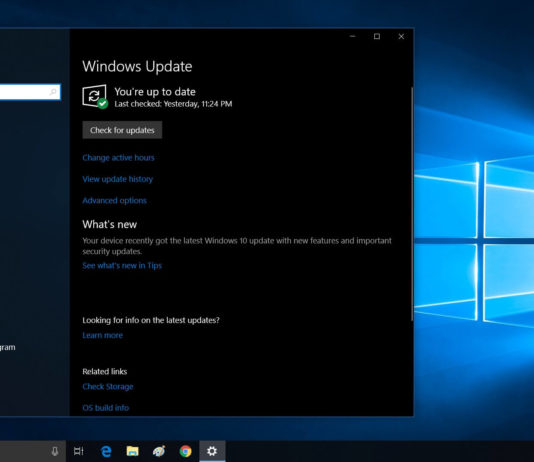The width and height of the screenshot is (534, 462).
Task: Open Task View from taskbar
Action: (79, 451)
